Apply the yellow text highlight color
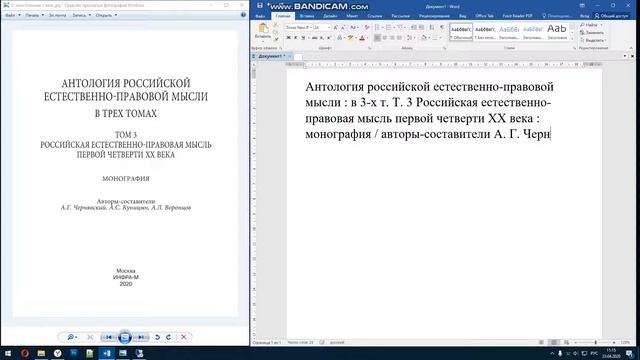The image size is (640, 360). tap(350, 38)
